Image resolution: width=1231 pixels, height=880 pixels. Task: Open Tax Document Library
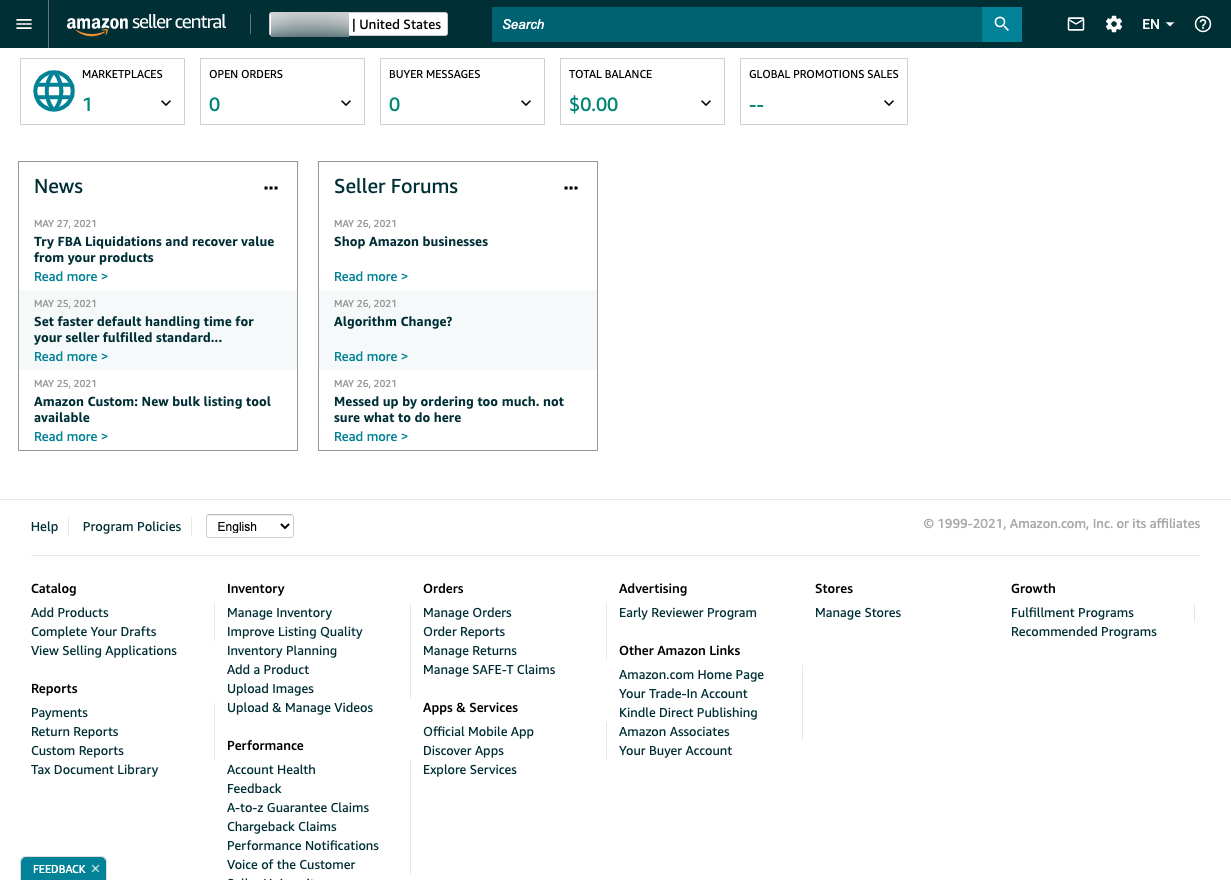pos(94,769)
